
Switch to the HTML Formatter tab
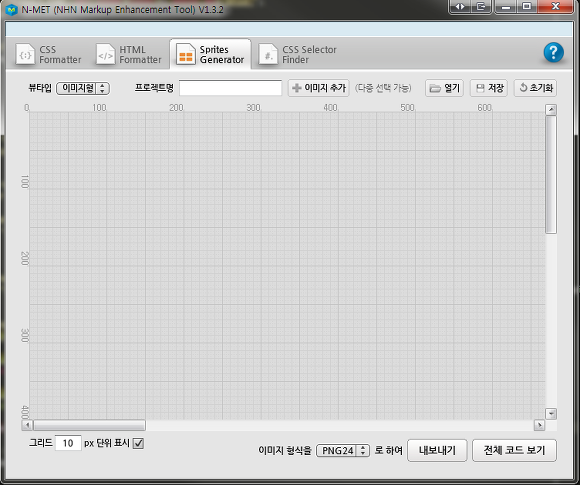[129, 55]
